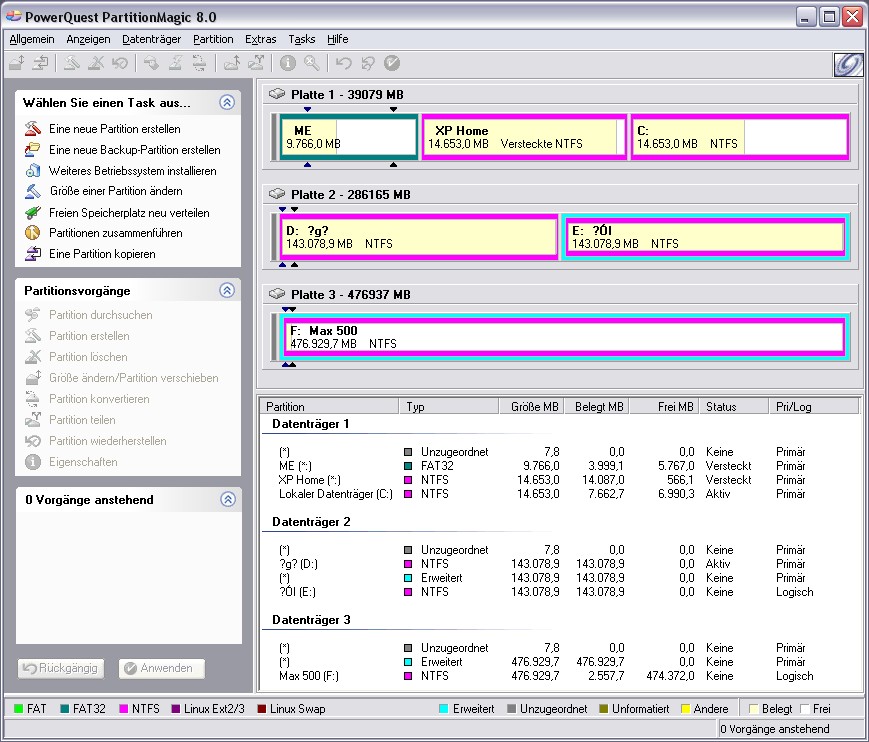
Task: Click the copy partition toolbar icon
Action: point(40,63)
